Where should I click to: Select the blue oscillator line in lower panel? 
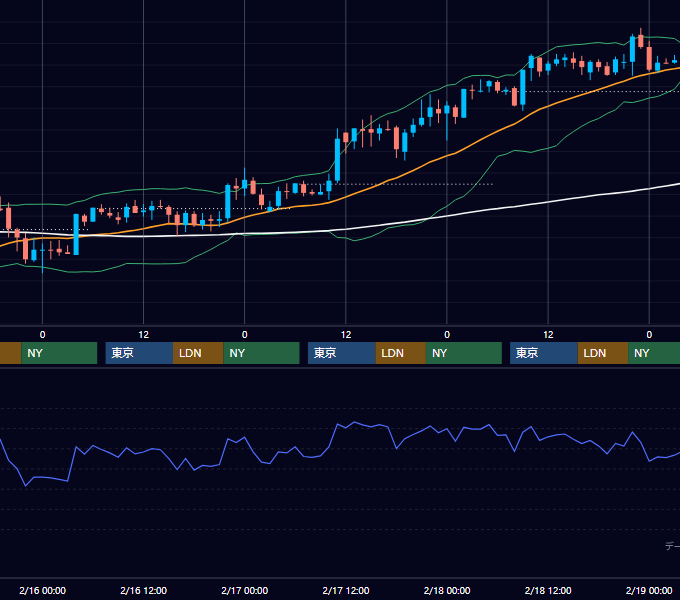[x=347, y=427]
